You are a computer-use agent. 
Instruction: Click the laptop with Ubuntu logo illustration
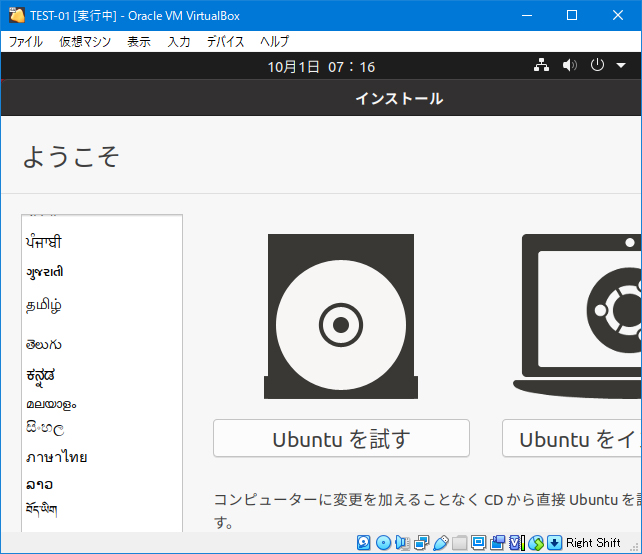pos(577,316)
